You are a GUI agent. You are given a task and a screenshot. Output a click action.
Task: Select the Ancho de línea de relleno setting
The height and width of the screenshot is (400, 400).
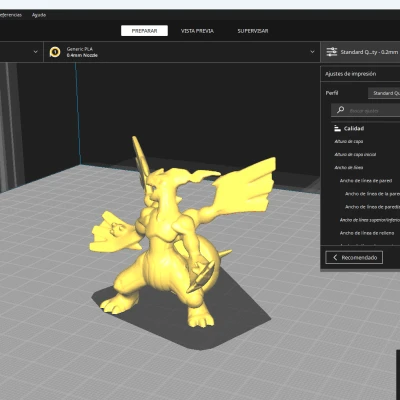tap(367, 233)
